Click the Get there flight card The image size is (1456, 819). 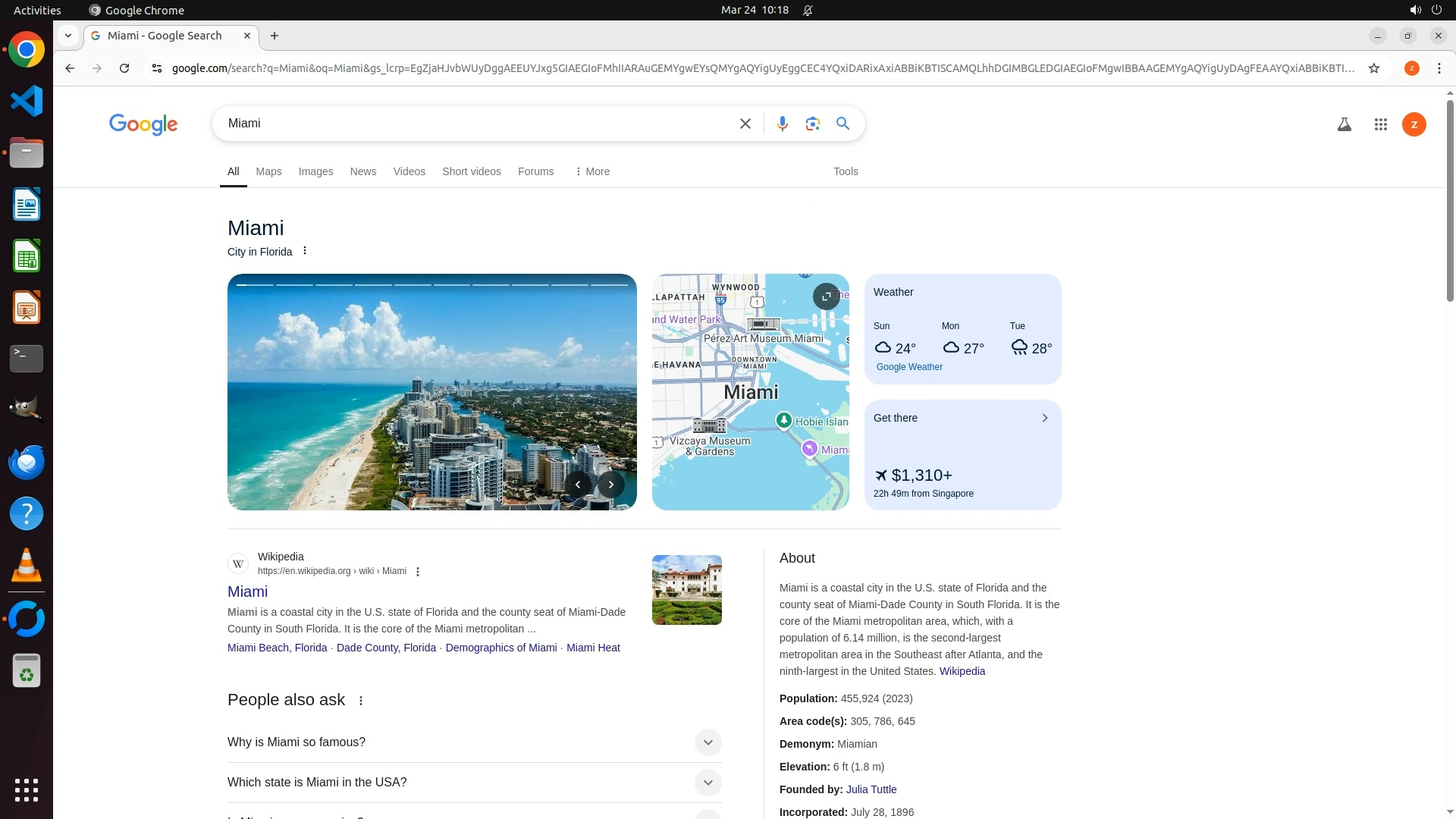point(962,455)
